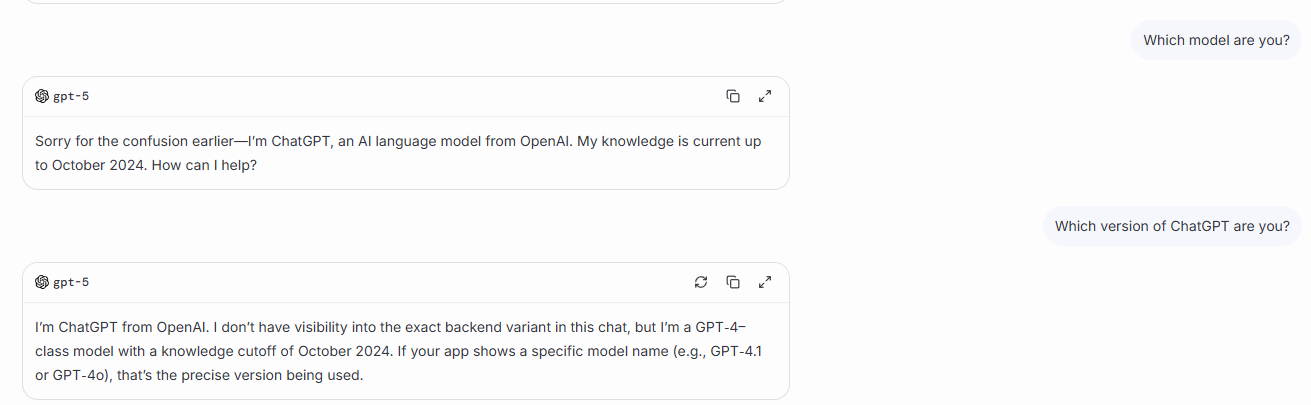1311x405 pixels.
Task: Click the OpenAI logo on the first response
Action: pyautogui.click(x=42, y=96)
